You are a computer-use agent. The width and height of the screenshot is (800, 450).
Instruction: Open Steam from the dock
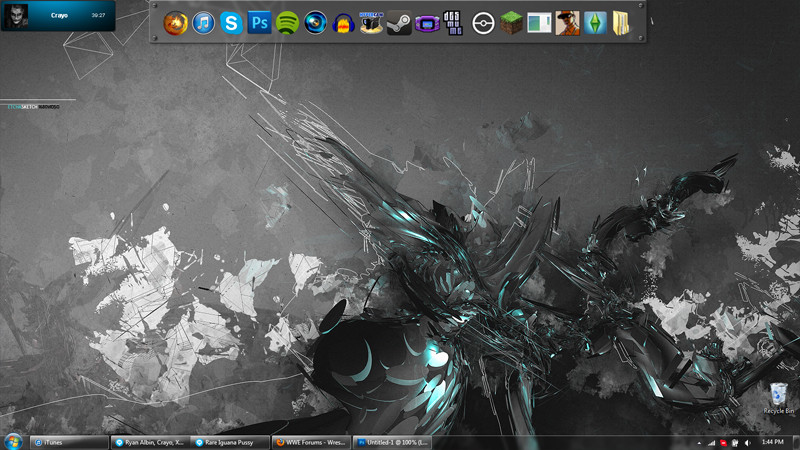click(x=398, y=22)
